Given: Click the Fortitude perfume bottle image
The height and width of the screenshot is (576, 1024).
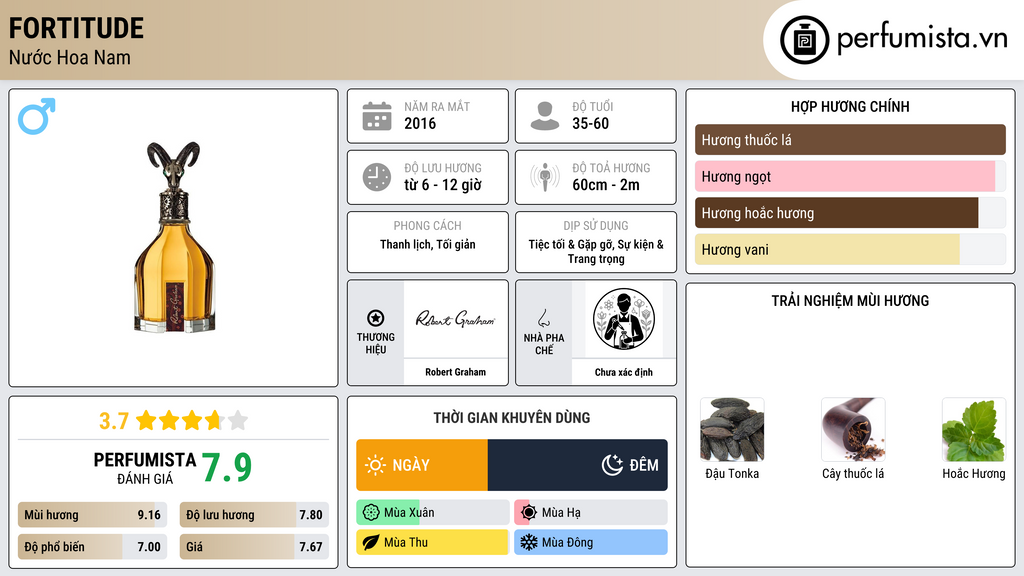Looking at the screenshot, I should [x=174, y=237].
